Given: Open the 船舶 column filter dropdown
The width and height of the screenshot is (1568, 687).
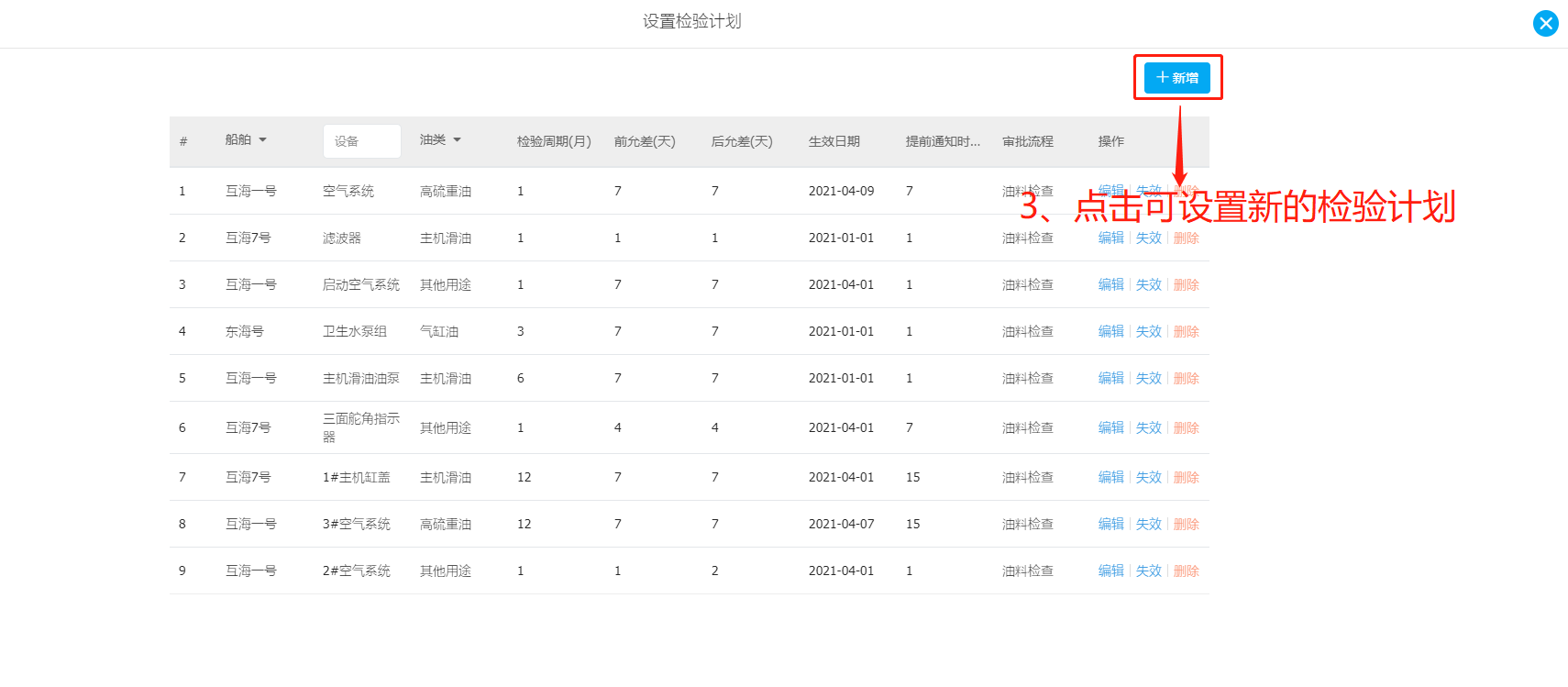Looking at the screenshot, I should click(x=246, y=139).
